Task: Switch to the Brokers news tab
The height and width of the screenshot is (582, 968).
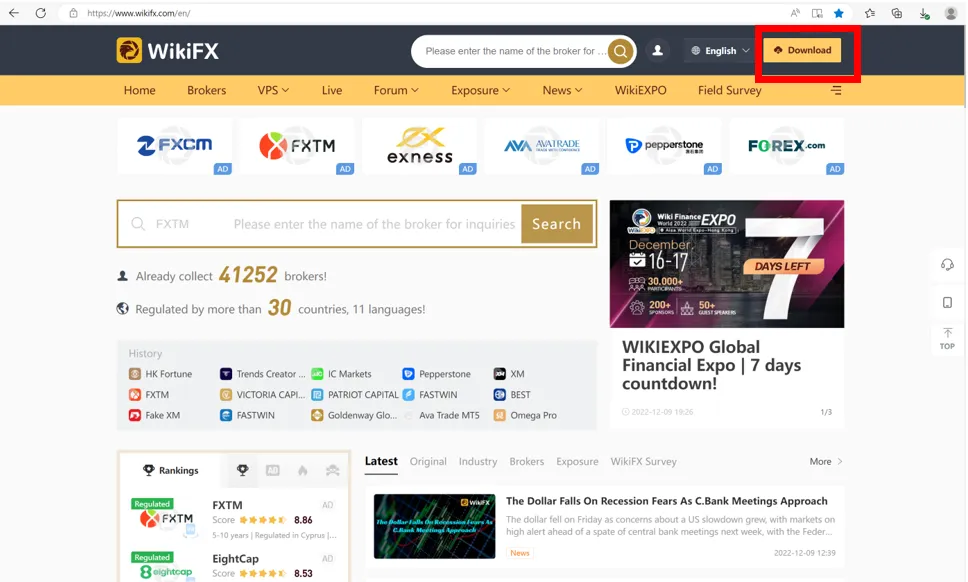Action: click(x=527, y=461)
